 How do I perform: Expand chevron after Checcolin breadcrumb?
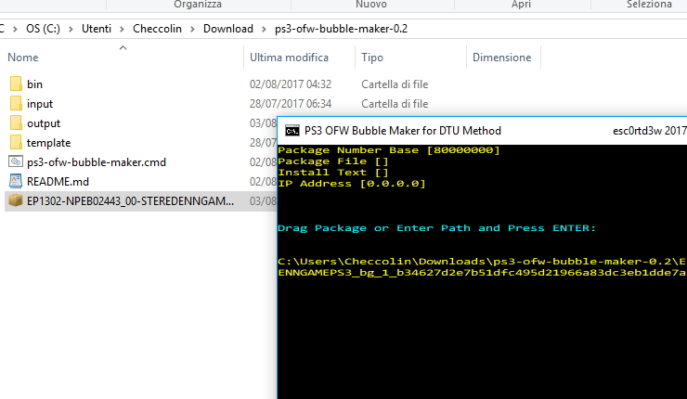coord(192,29)
